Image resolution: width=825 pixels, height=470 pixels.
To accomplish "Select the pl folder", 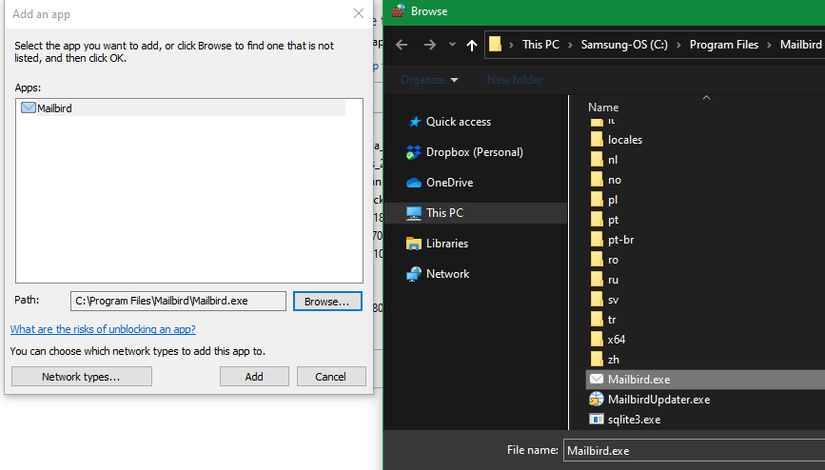I will (x=612, y=199).
